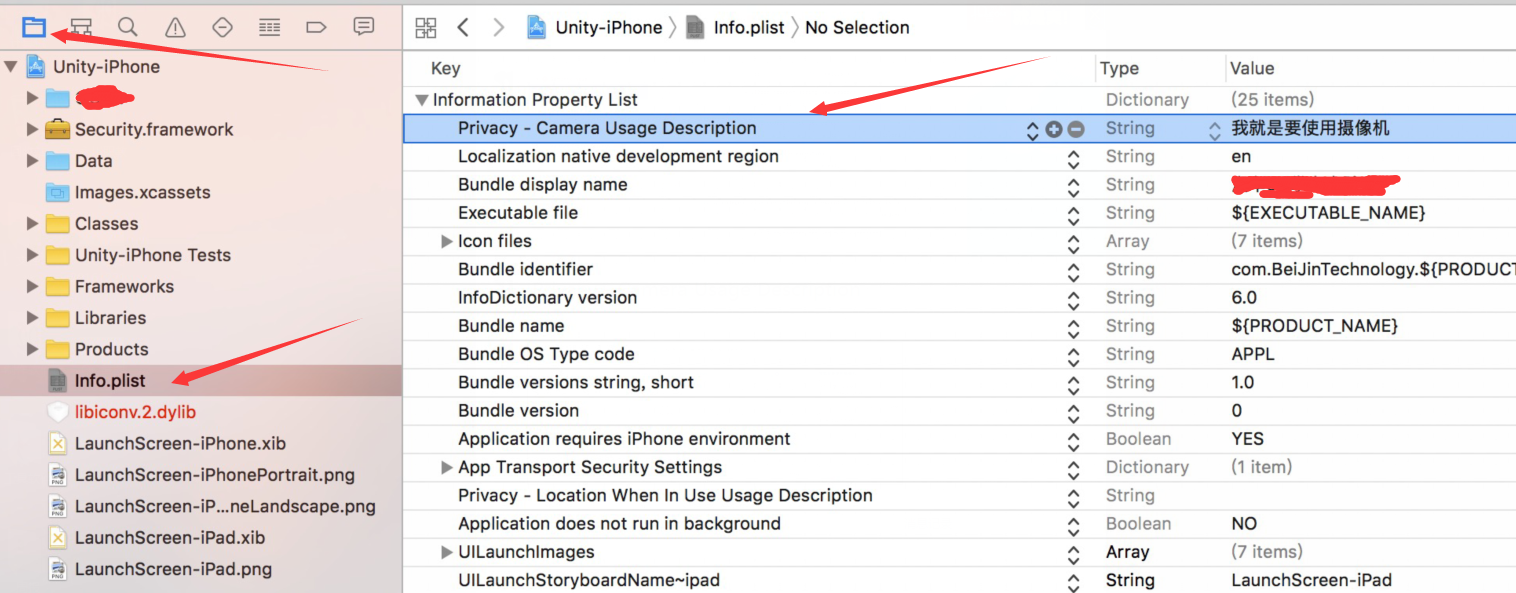
Task: Open the Test navigator diamond icon
Action: [x=222, y=27]
